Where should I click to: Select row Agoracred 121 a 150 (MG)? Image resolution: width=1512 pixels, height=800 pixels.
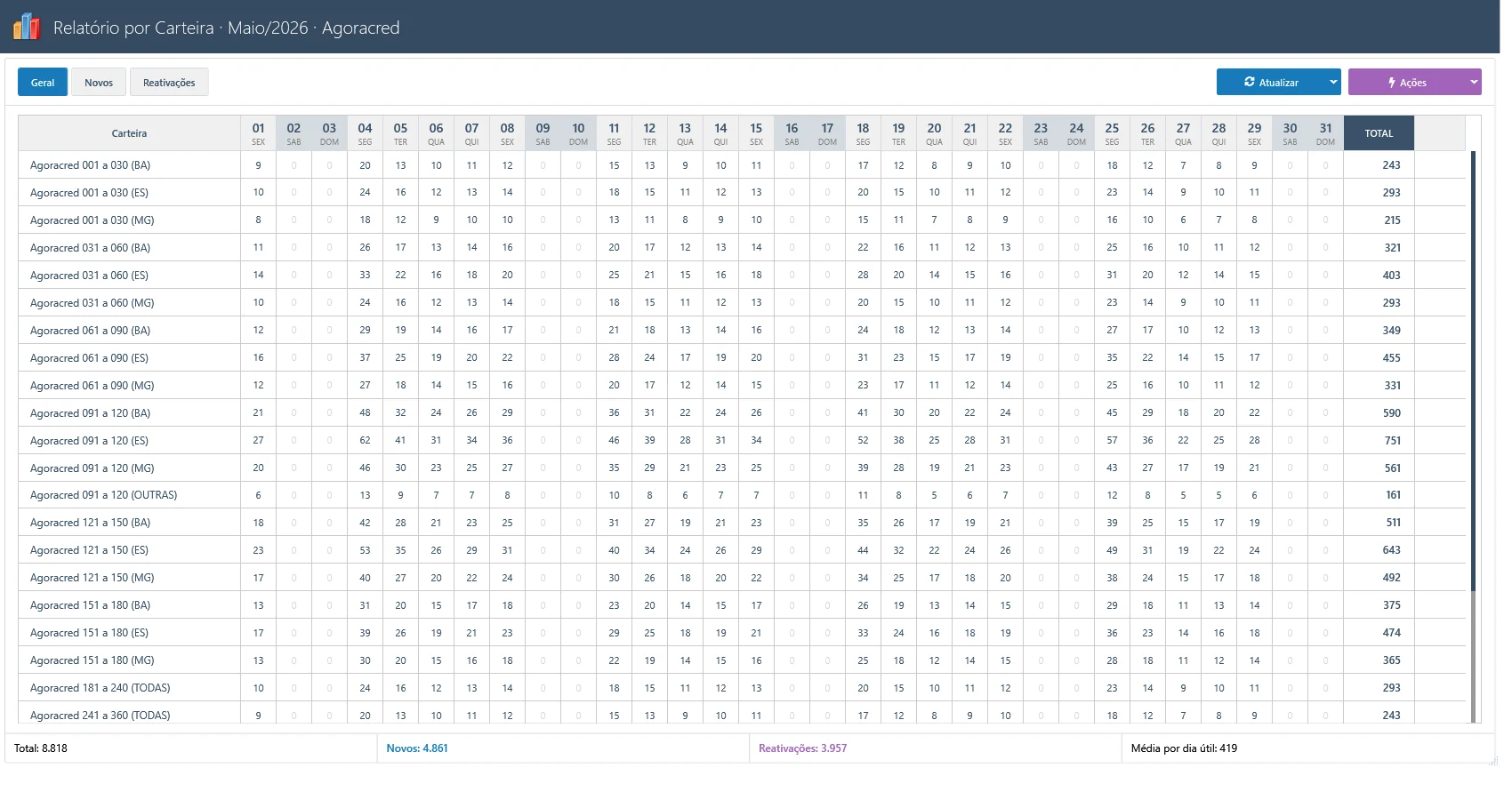(742, 578)
